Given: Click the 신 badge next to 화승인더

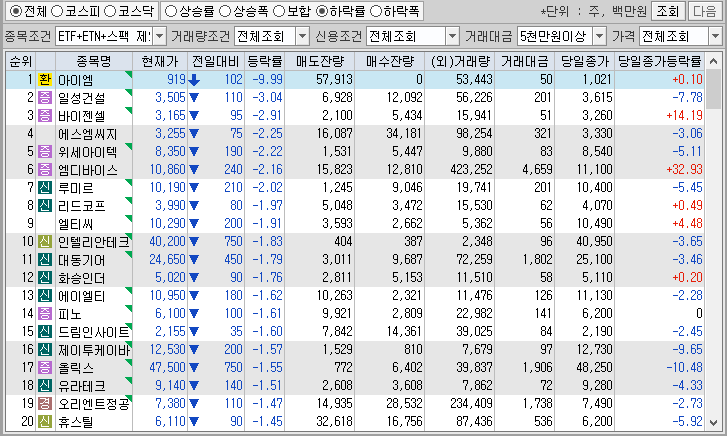Looking at the screenshot, I should 45,277.
